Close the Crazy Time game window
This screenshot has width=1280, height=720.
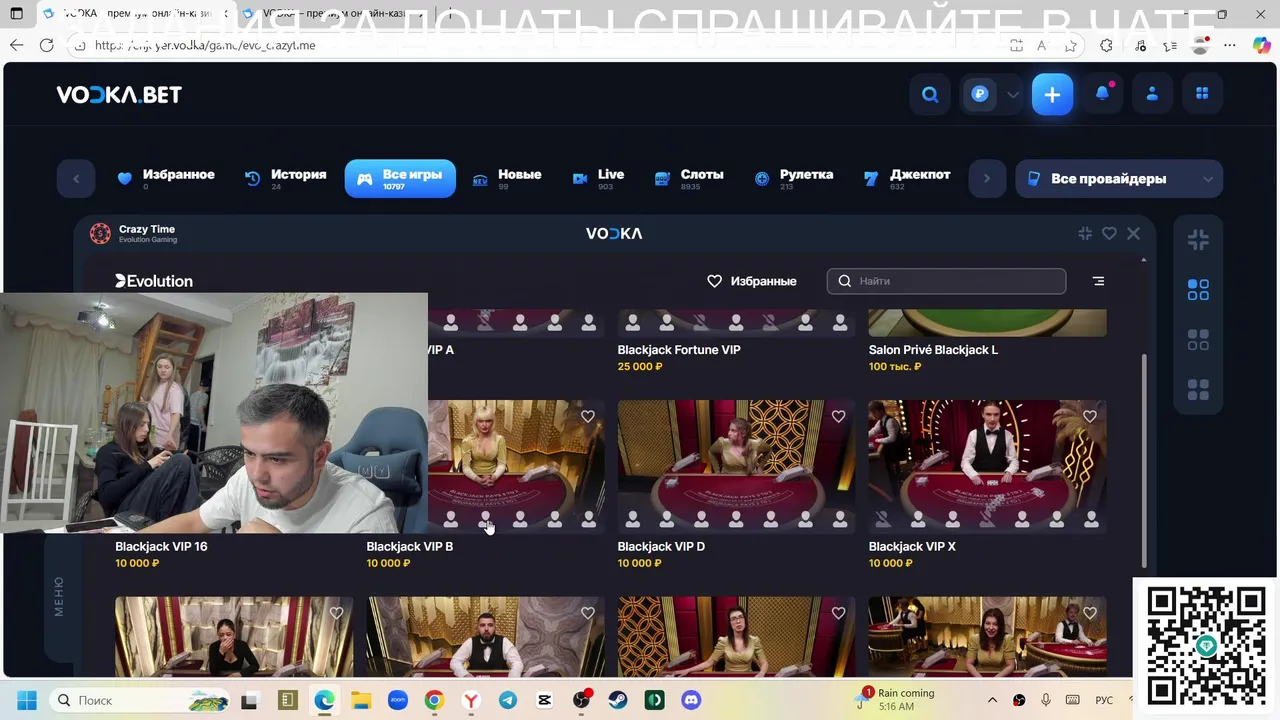pyautogui.click(x=1133, y=233)
